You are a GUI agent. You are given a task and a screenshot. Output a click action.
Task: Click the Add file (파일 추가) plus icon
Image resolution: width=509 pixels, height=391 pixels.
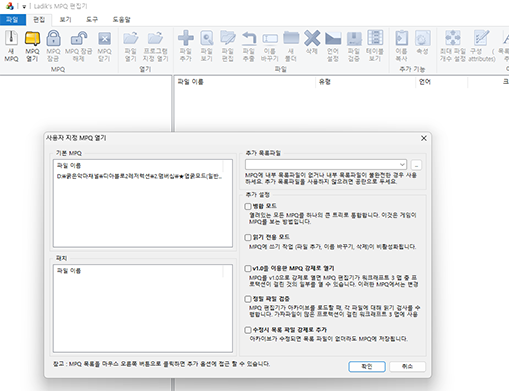tap(186, 38)
